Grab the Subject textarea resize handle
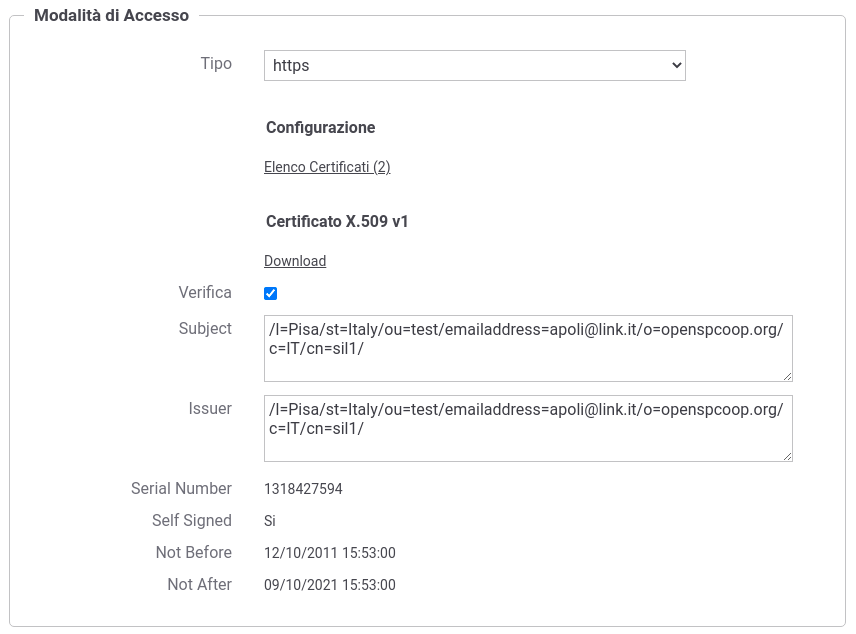Image resolution: width=856 pixels, height=634 pixels. tap(787, 376)
